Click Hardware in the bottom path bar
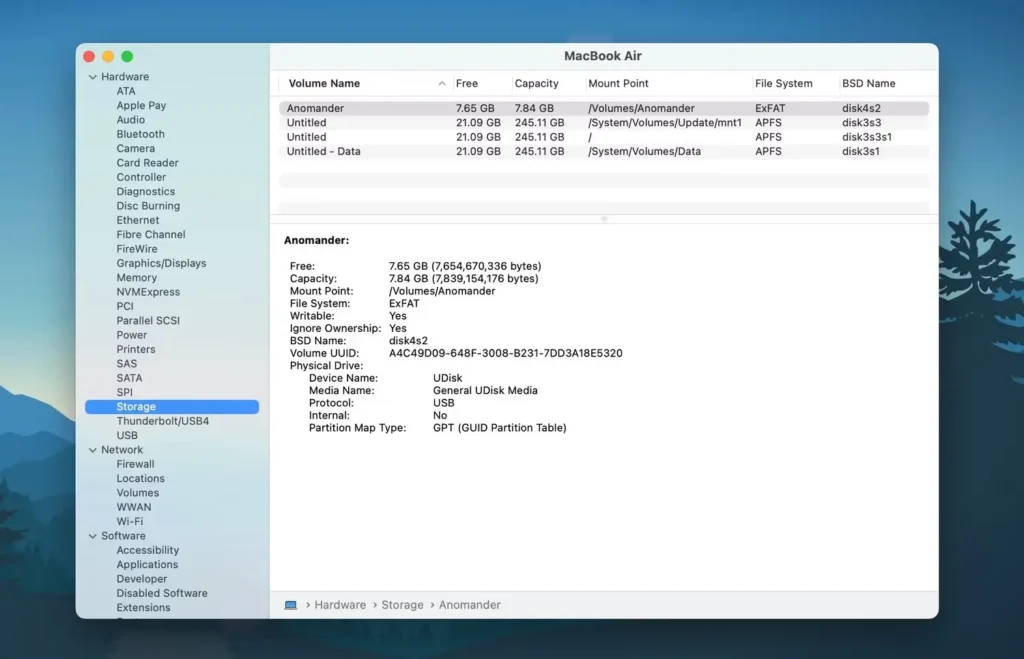Viewport: 1024px width, 659px height. point(340,605)
